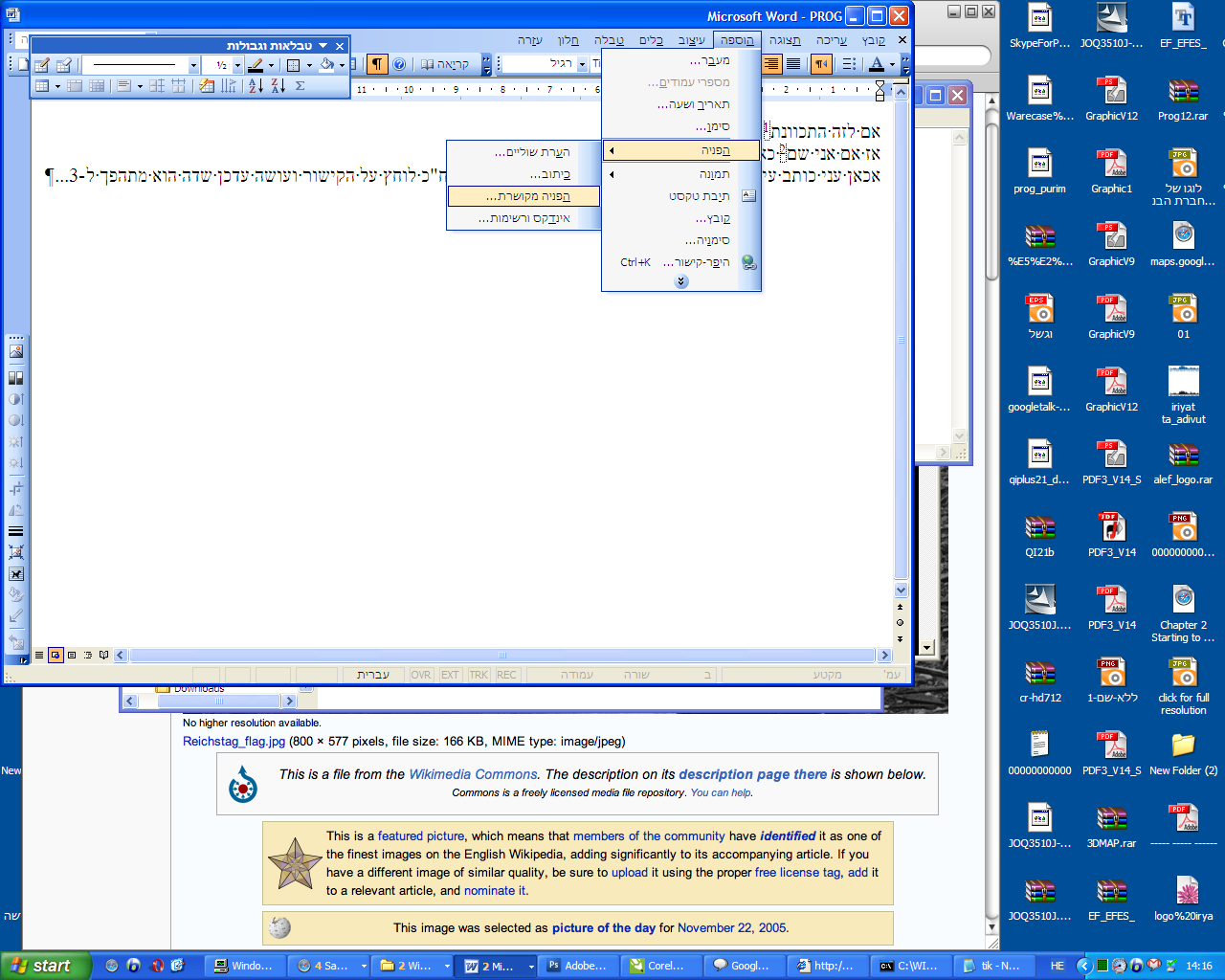Select the Crop tool in Picture toolbar
The image size is (1225, 980).
15,488
